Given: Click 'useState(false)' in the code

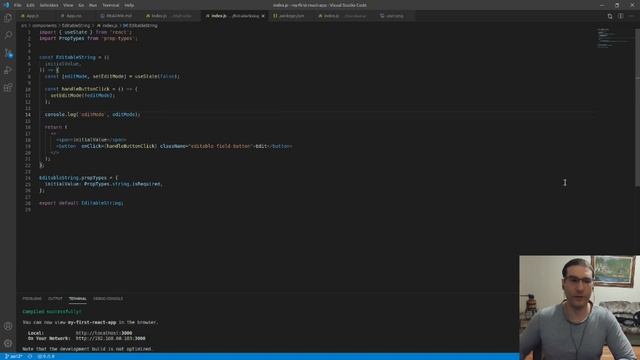Looking at the screenshot, I should point(157,76).
